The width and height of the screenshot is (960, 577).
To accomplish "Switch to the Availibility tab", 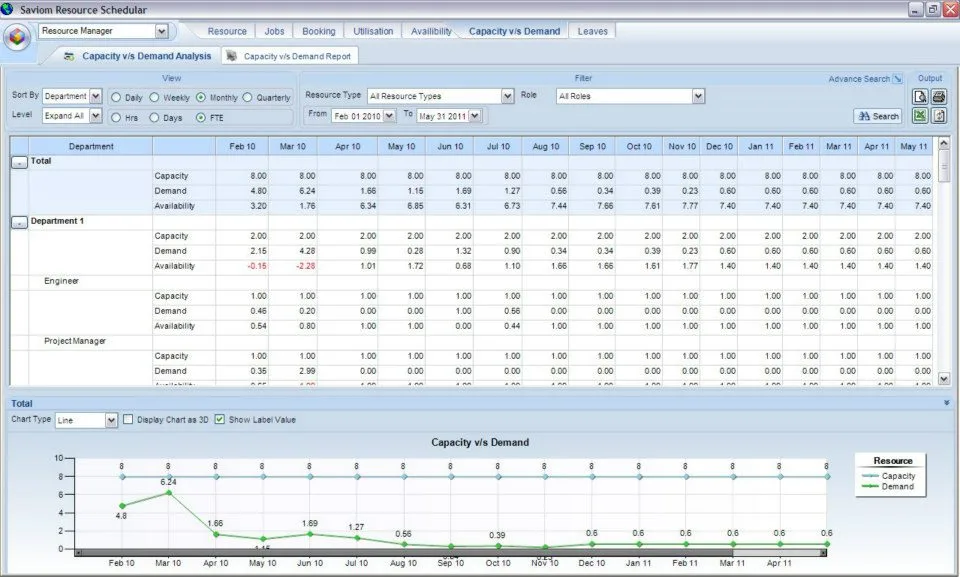I will pyautogui.click(x=431, y=31).
